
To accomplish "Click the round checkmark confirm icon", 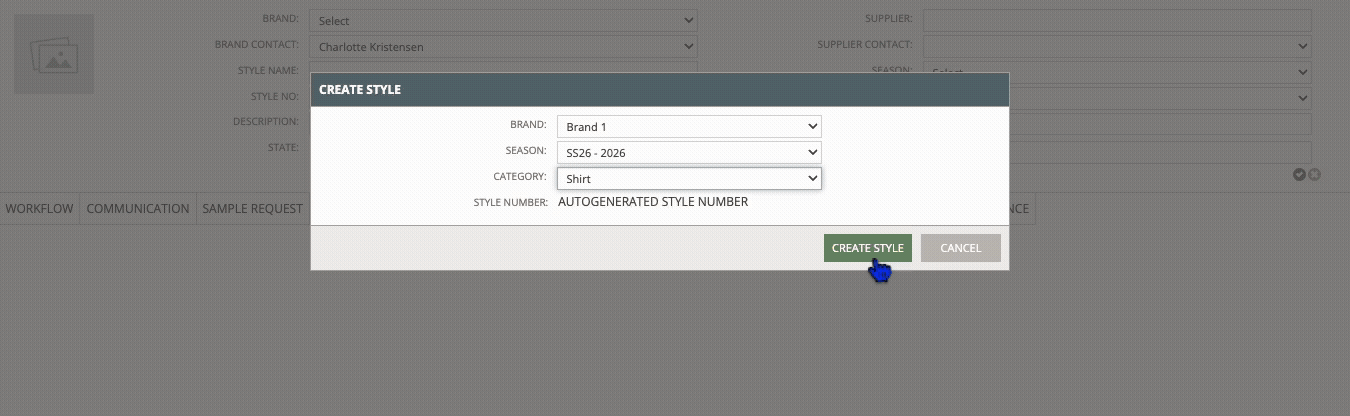I will click(1299, 174).
